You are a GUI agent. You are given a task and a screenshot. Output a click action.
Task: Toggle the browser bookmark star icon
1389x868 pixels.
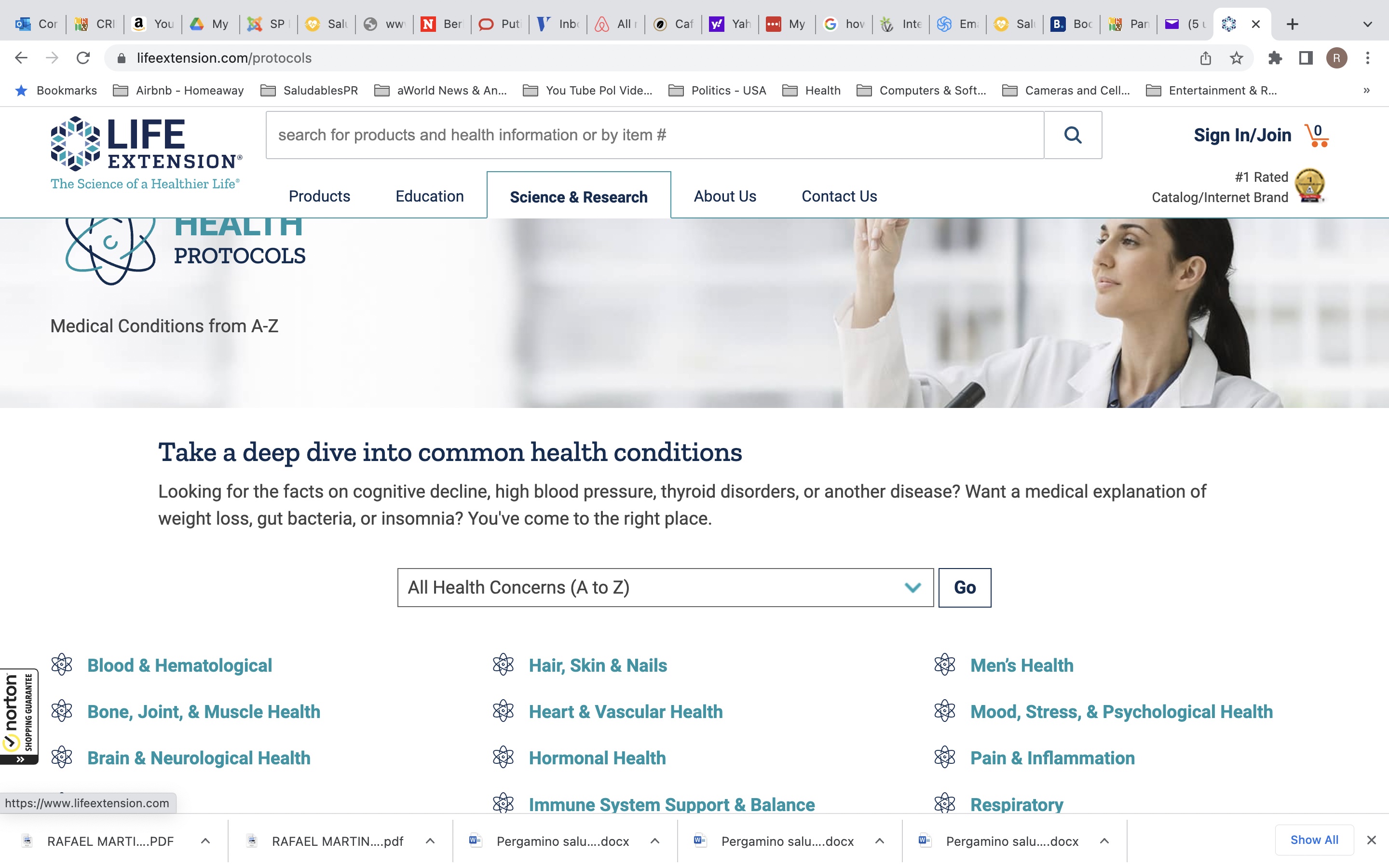click(1236, 58)
